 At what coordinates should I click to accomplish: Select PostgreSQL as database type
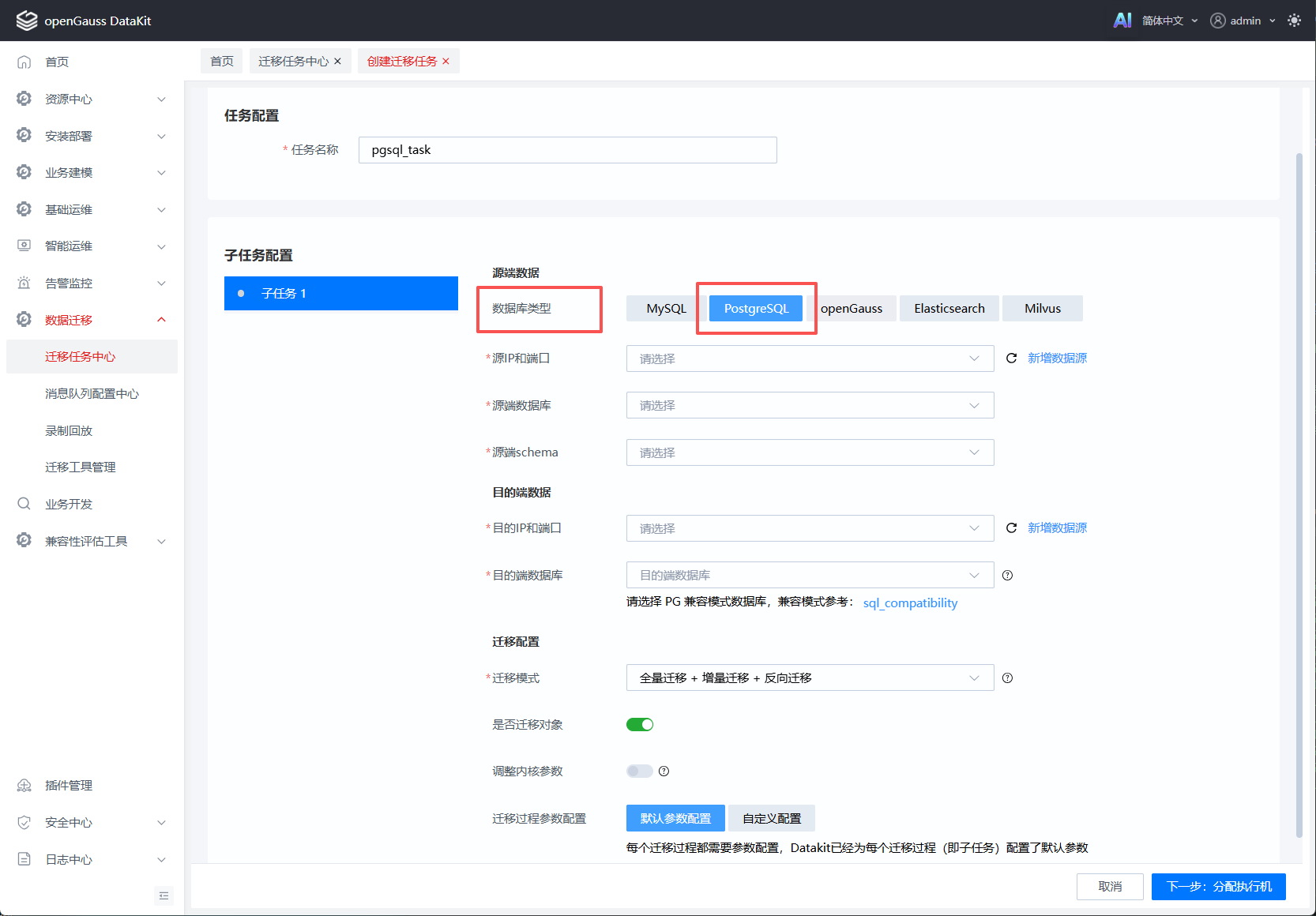point(756,309)
